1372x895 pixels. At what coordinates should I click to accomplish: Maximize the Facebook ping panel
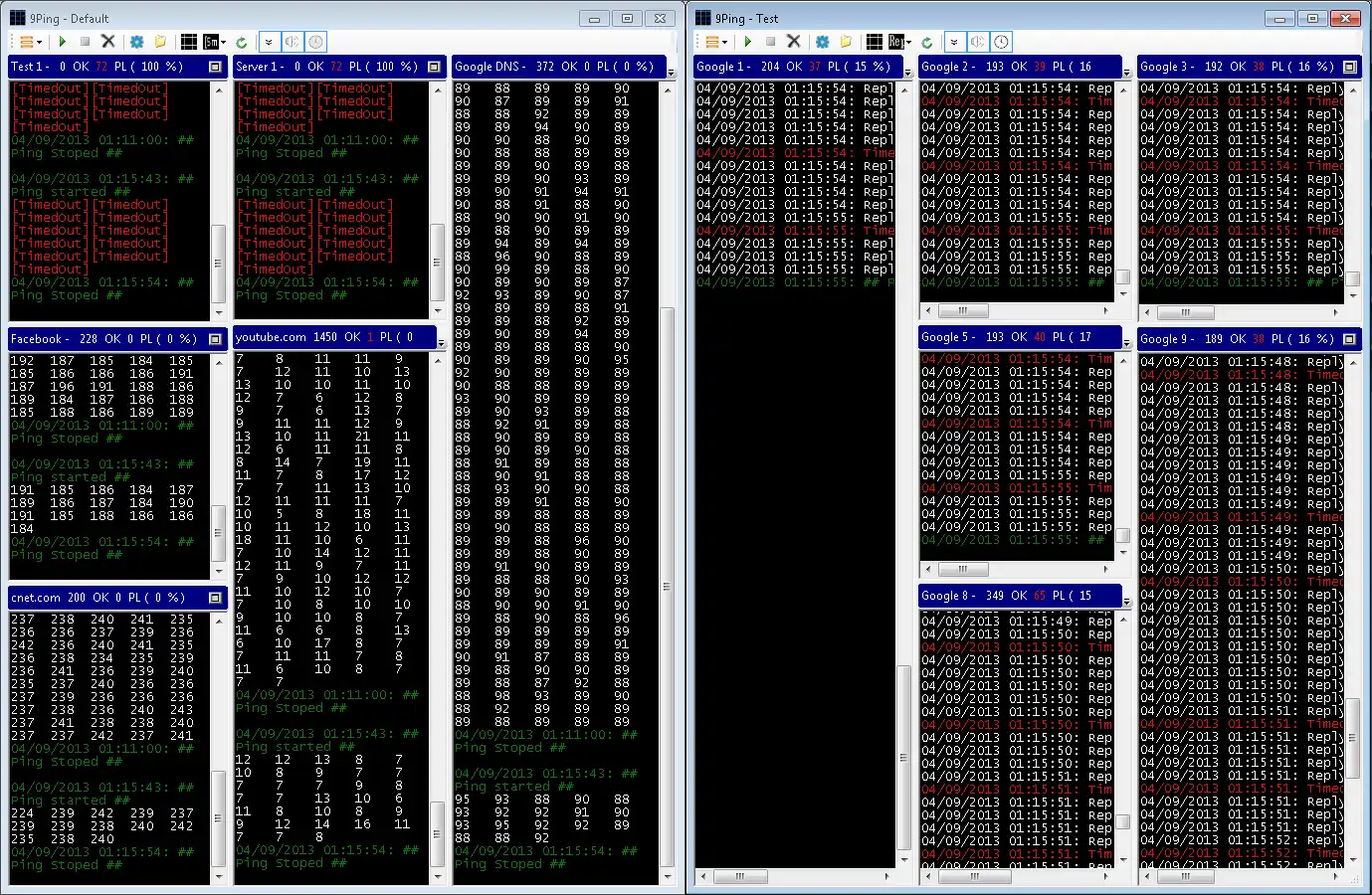[215, 339]
